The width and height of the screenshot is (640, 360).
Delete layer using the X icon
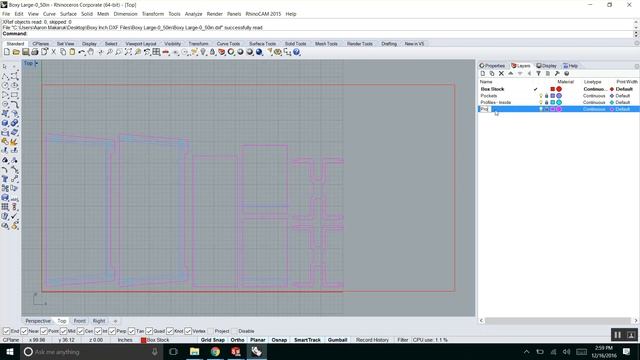[x=501, y=73]
